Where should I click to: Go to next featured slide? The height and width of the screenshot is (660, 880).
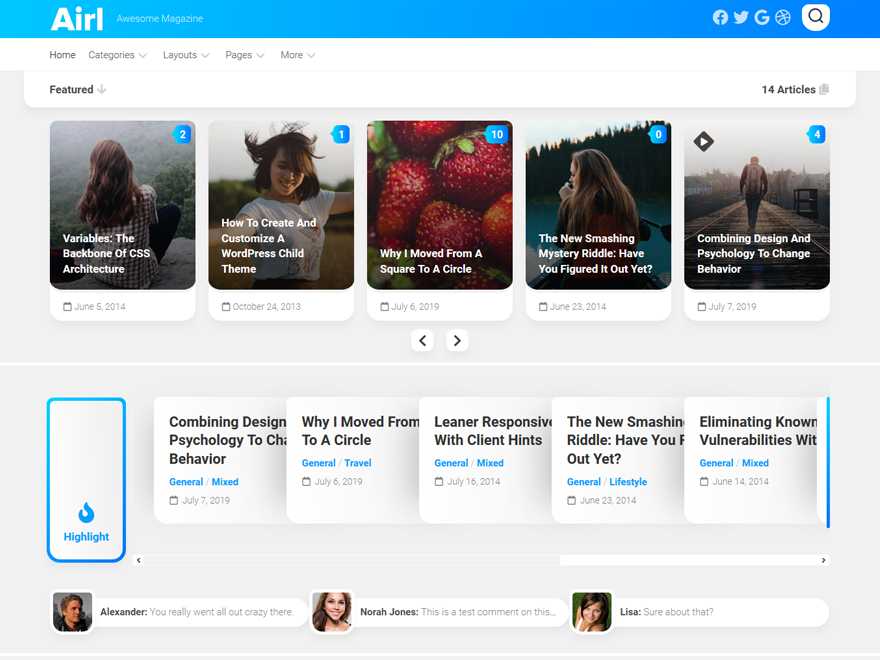457,341
